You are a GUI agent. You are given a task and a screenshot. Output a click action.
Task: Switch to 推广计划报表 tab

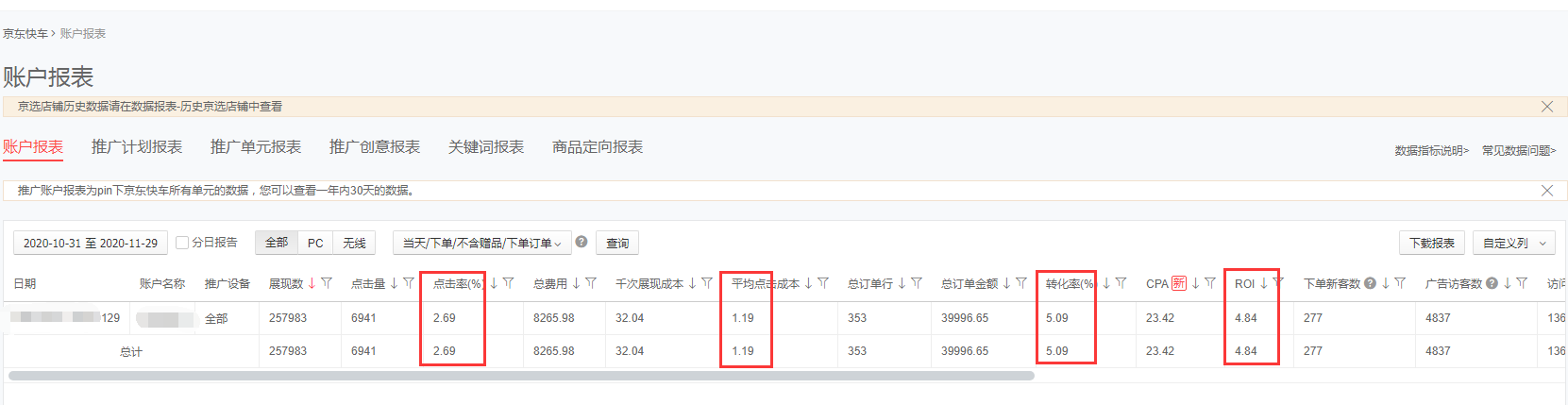[137, 147]
